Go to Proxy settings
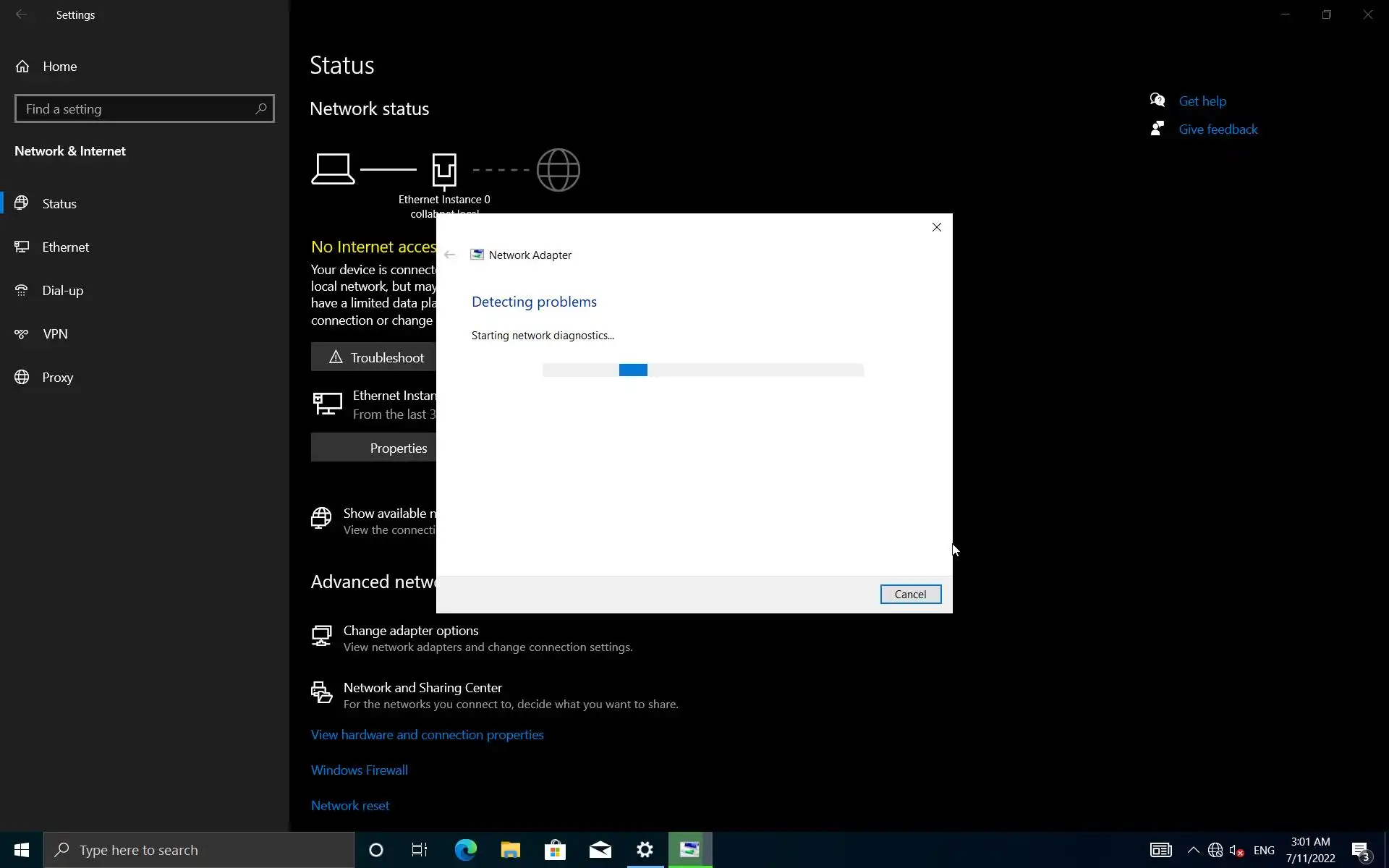Viewport: 1389px width, 868px height. [x=57, y=378]
